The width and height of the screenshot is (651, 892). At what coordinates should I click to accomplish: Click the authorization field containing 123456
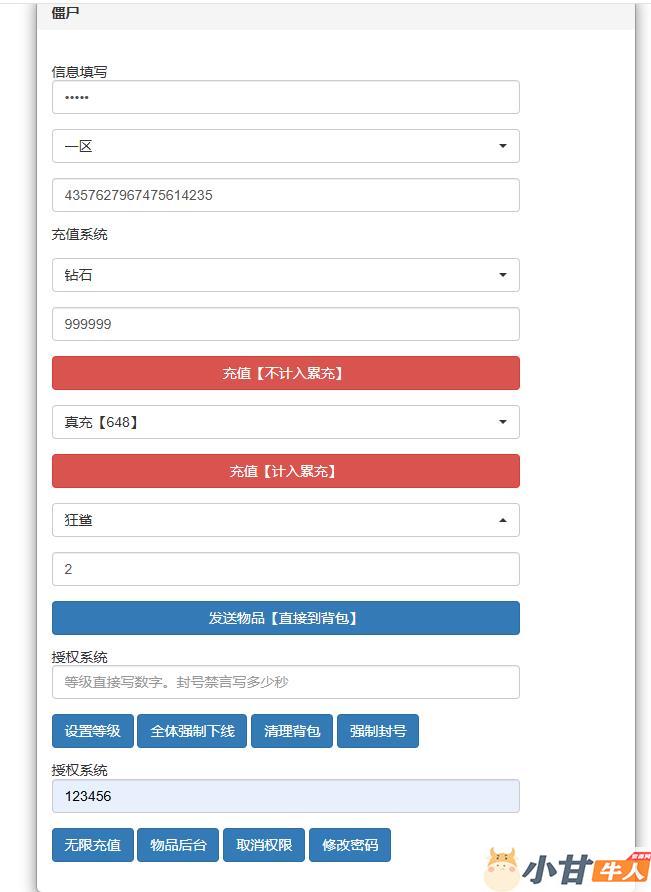[x=285, y=796]
